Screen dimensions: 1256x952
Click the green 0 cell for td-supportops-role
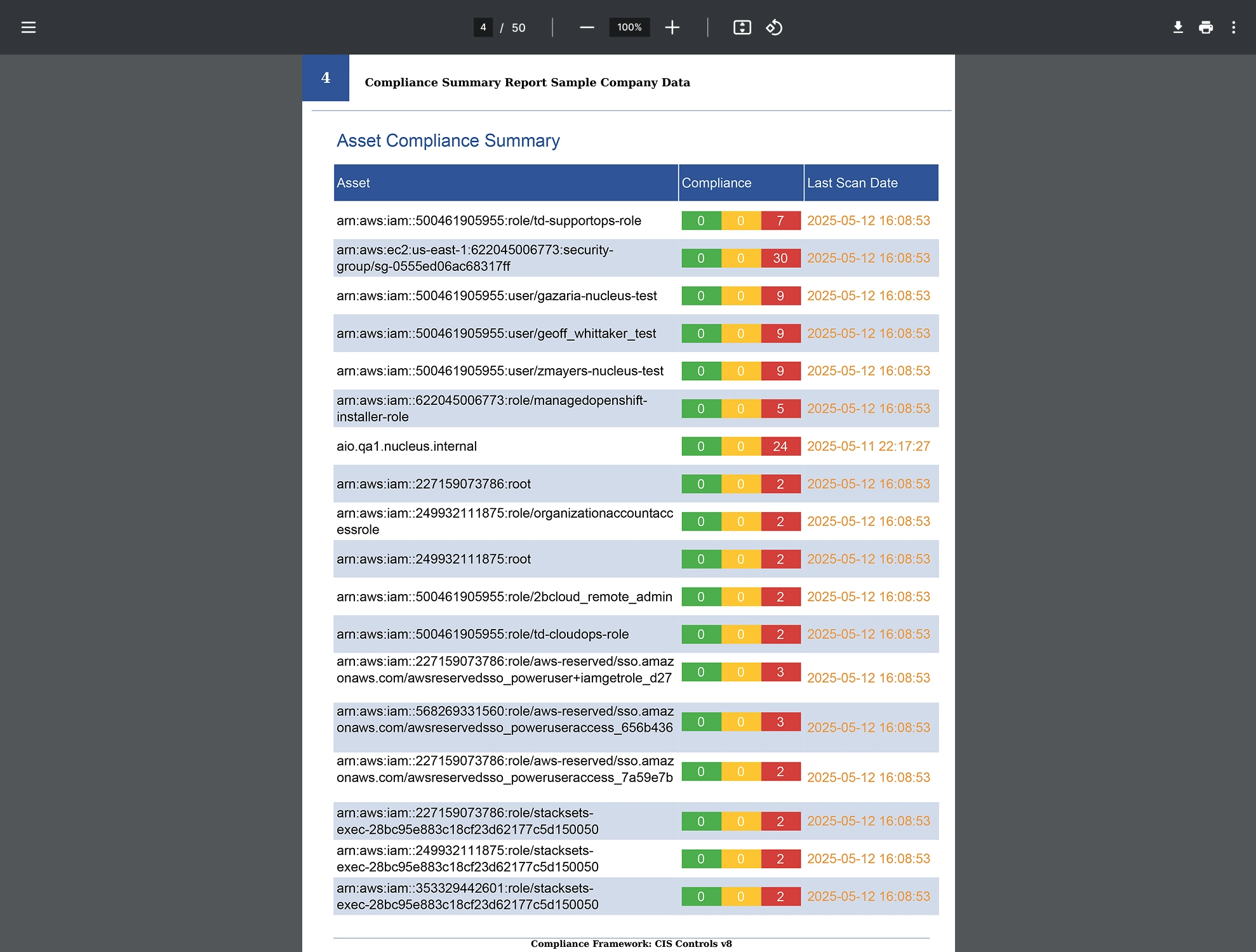(x=701, y=221)
